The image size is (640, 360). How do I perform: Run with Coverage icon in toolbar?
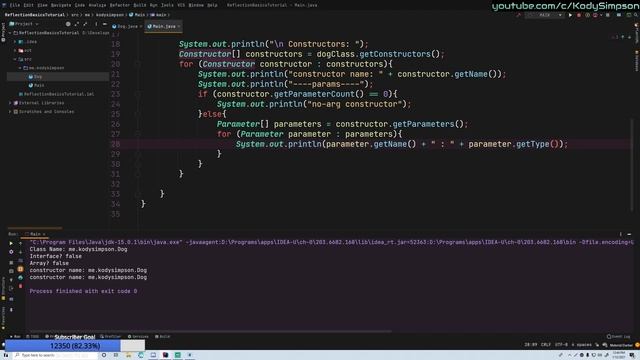coord(587,15)
